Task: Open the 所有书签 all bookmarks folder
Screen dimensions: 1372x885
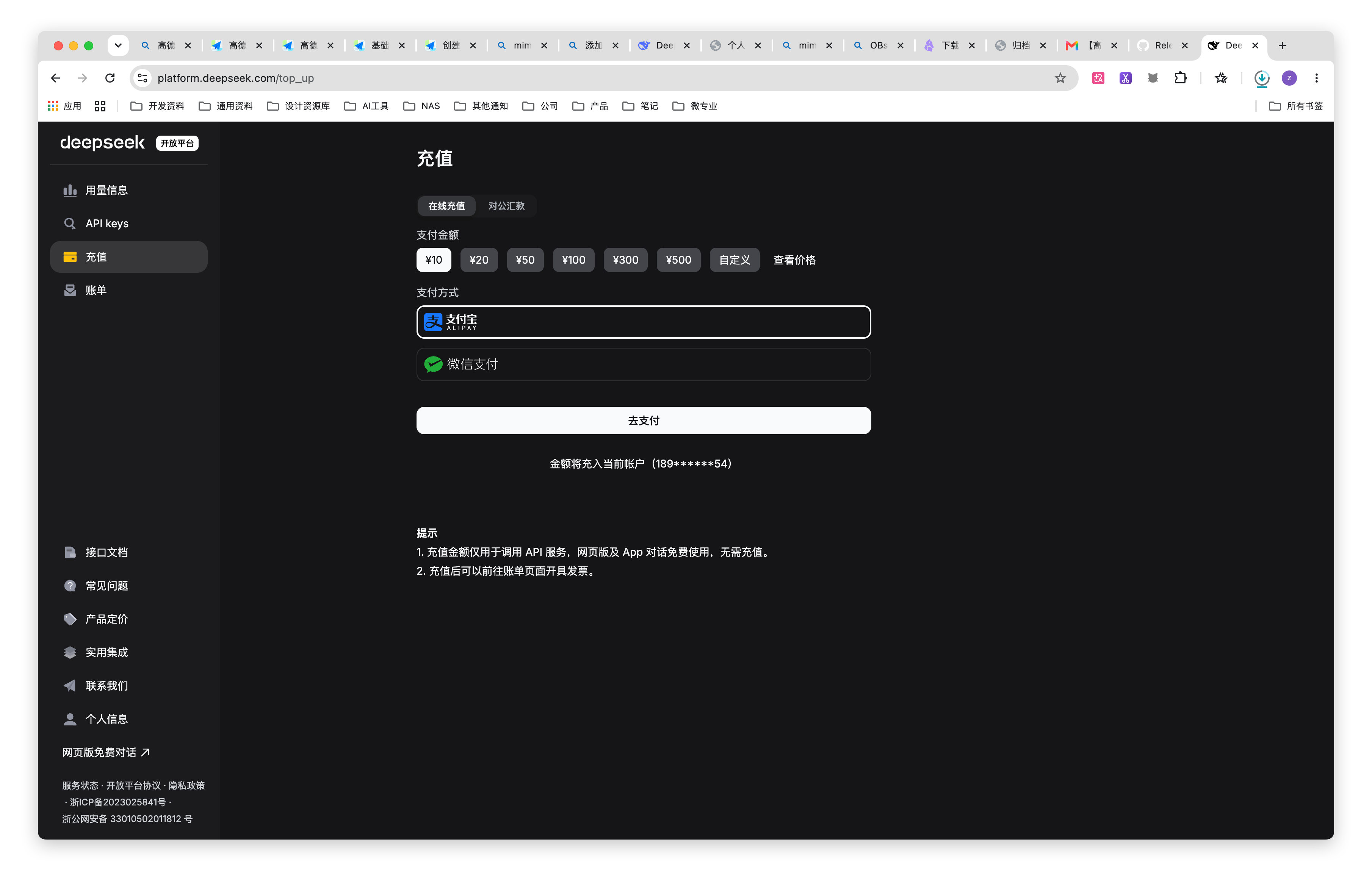Action: (x=1296, y=106)
